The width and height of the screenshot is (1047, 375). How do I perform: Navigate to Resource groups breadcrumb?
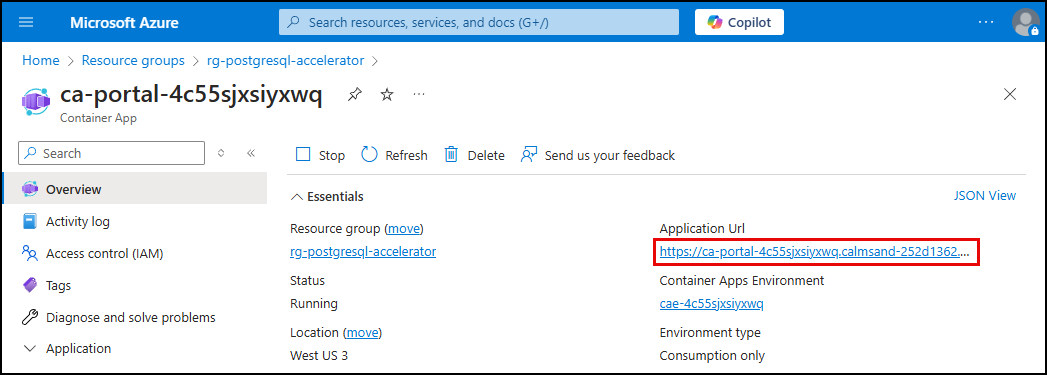tap(133, 60)
